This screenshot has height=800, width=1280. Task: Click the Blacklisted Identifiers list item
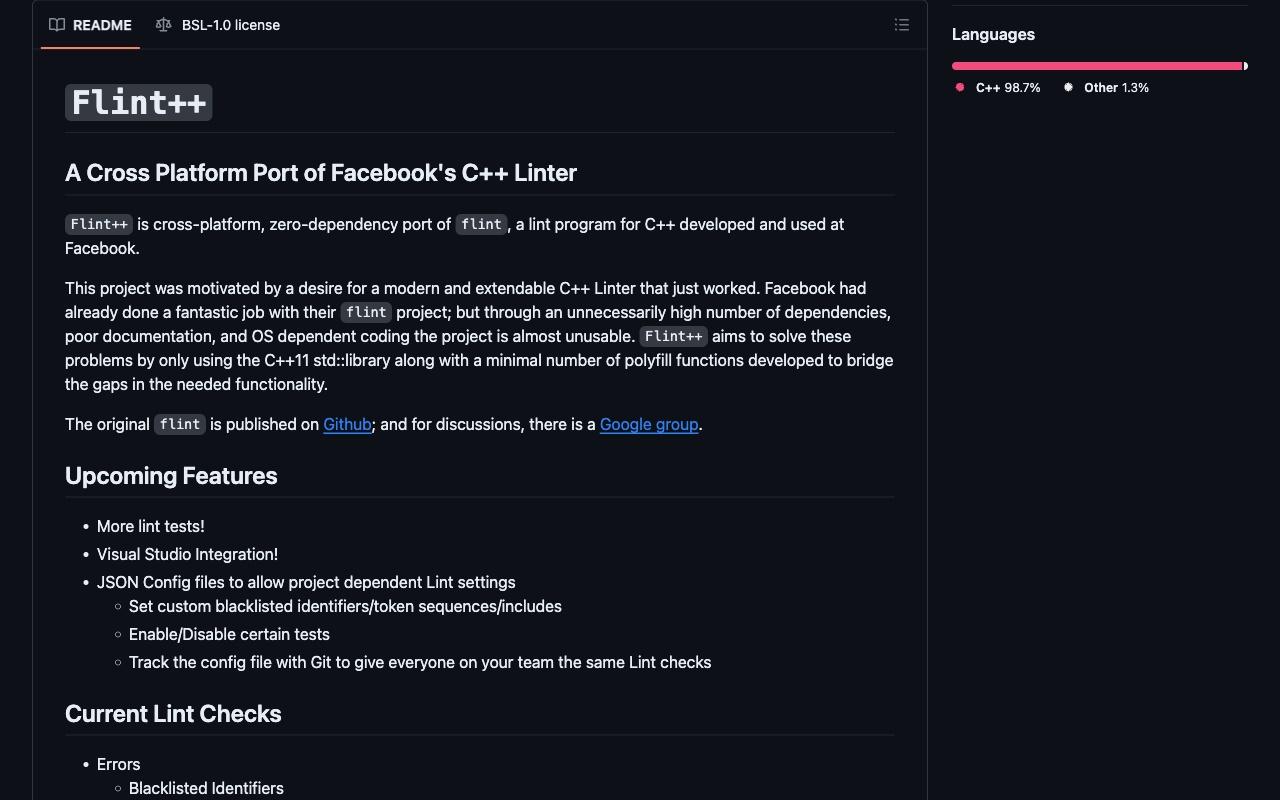(x=206, y=788)
